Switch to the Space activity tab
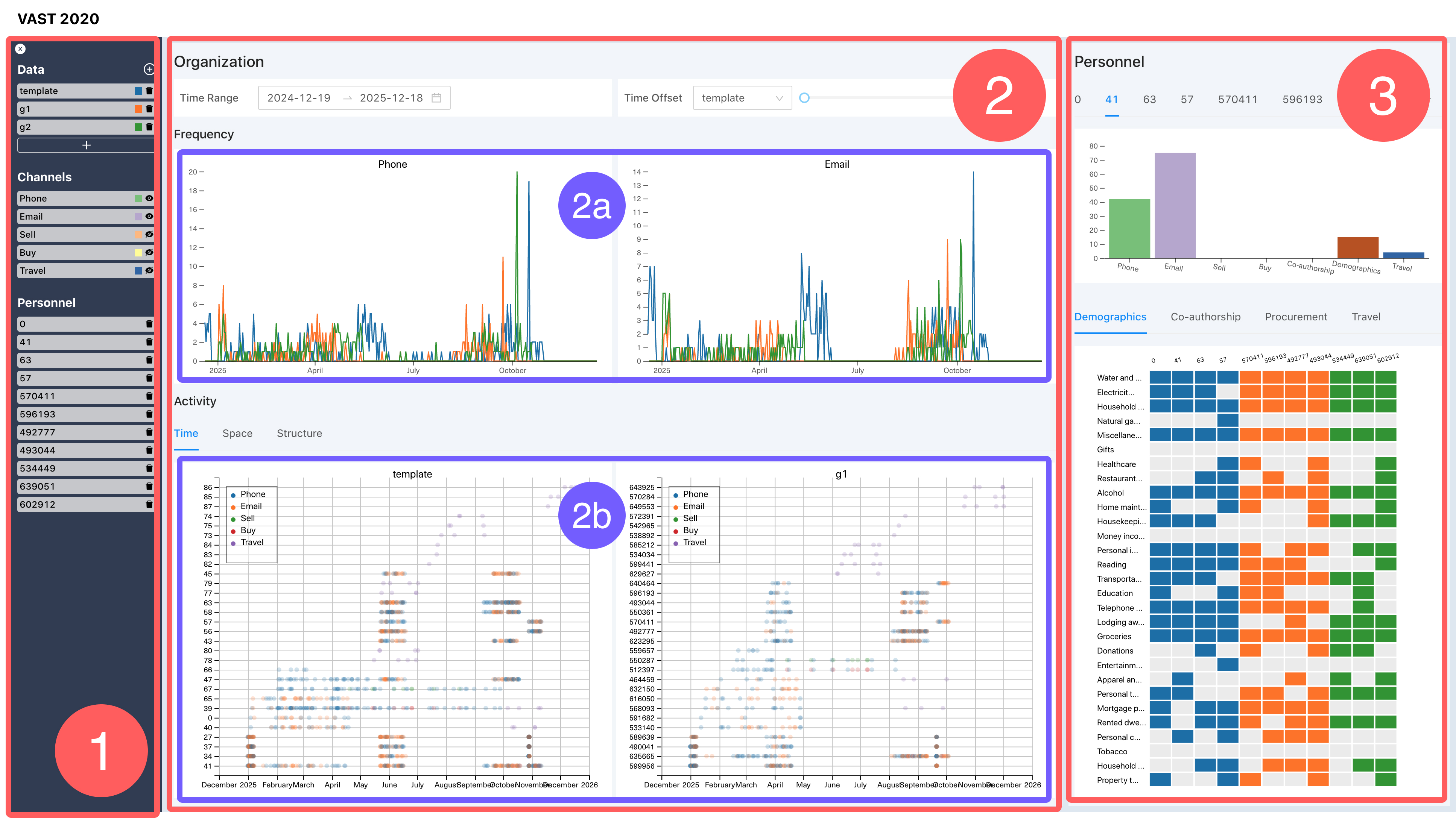The height and width of the screenshot is (825, 1456). [237, 434]
